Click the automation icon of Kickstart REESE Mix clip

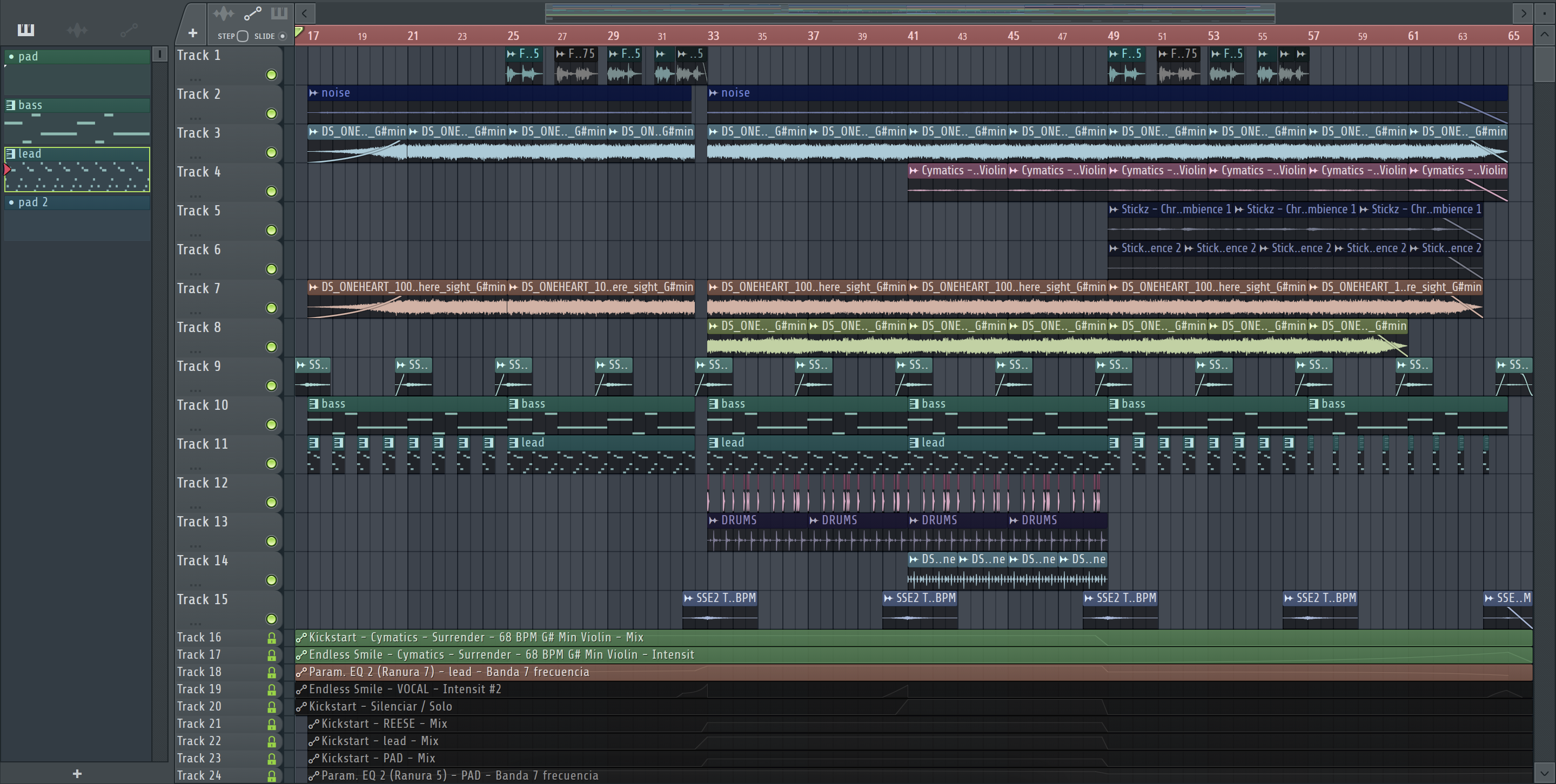point(313,724)
